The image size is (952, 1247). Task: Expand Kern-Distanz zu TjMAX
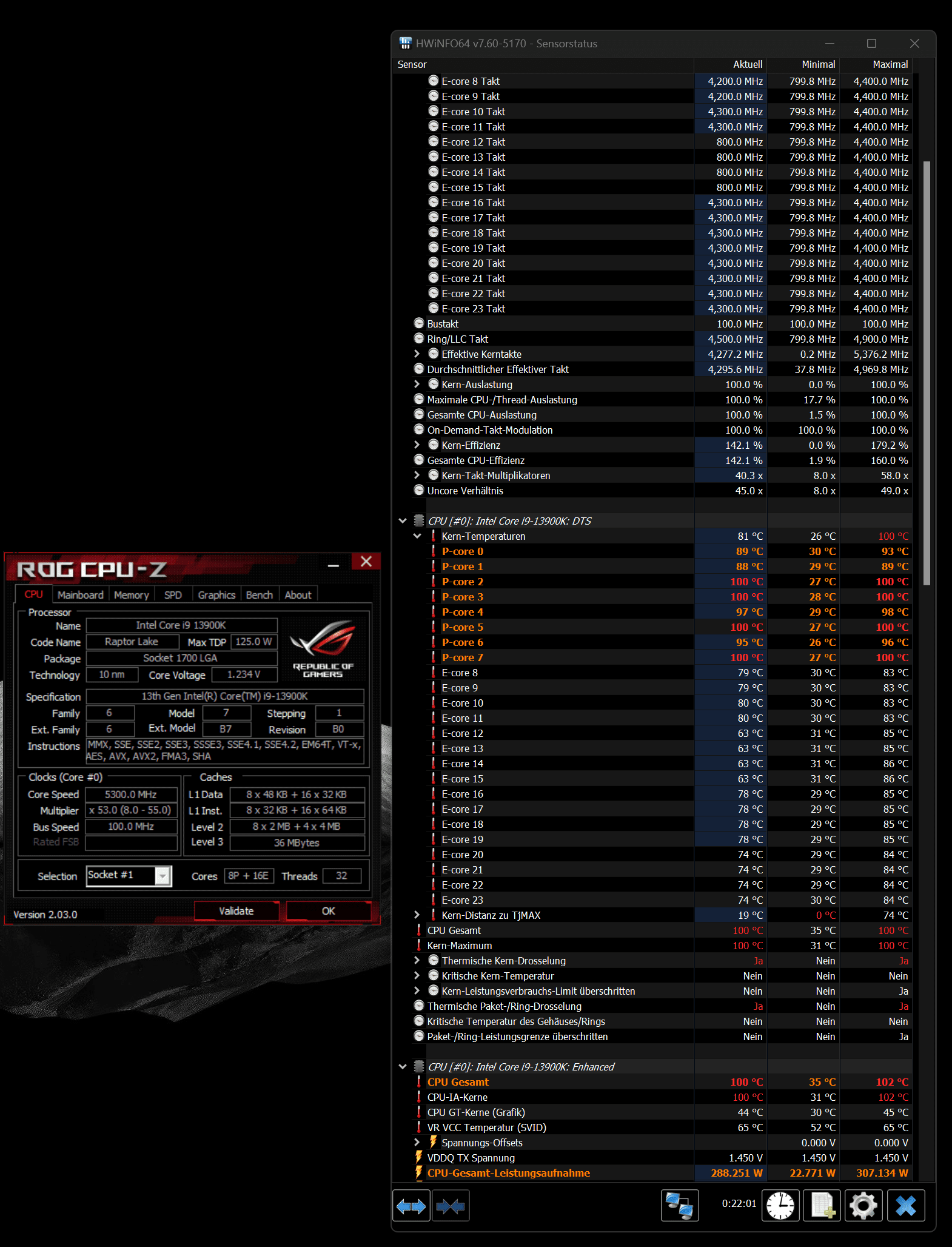[x=417, y=915]
